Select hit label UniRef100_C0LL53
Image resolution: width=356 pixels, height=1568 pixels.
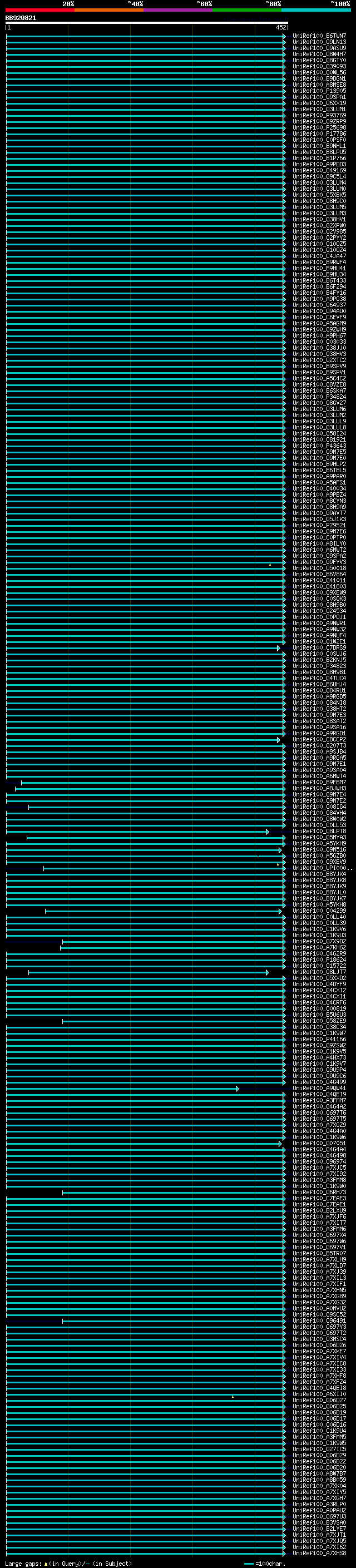(x=319, y=825)
